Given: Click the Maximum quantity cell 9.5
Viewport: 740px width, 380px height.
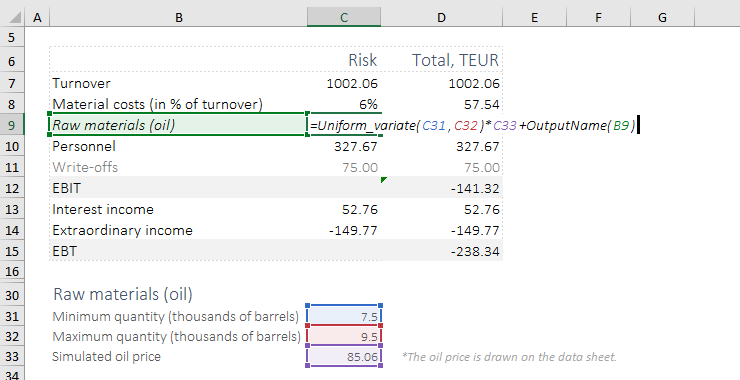Looking at the screenshot, I should tap(344, 336).
